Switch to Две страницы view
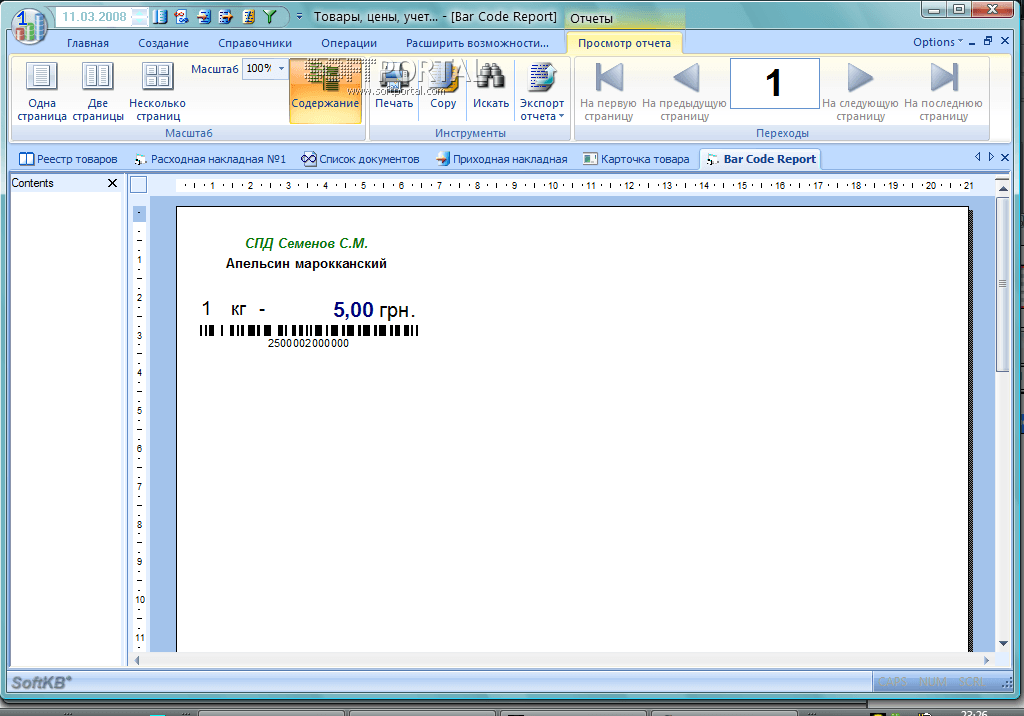The image size is (1024, 716). point(98,91)
